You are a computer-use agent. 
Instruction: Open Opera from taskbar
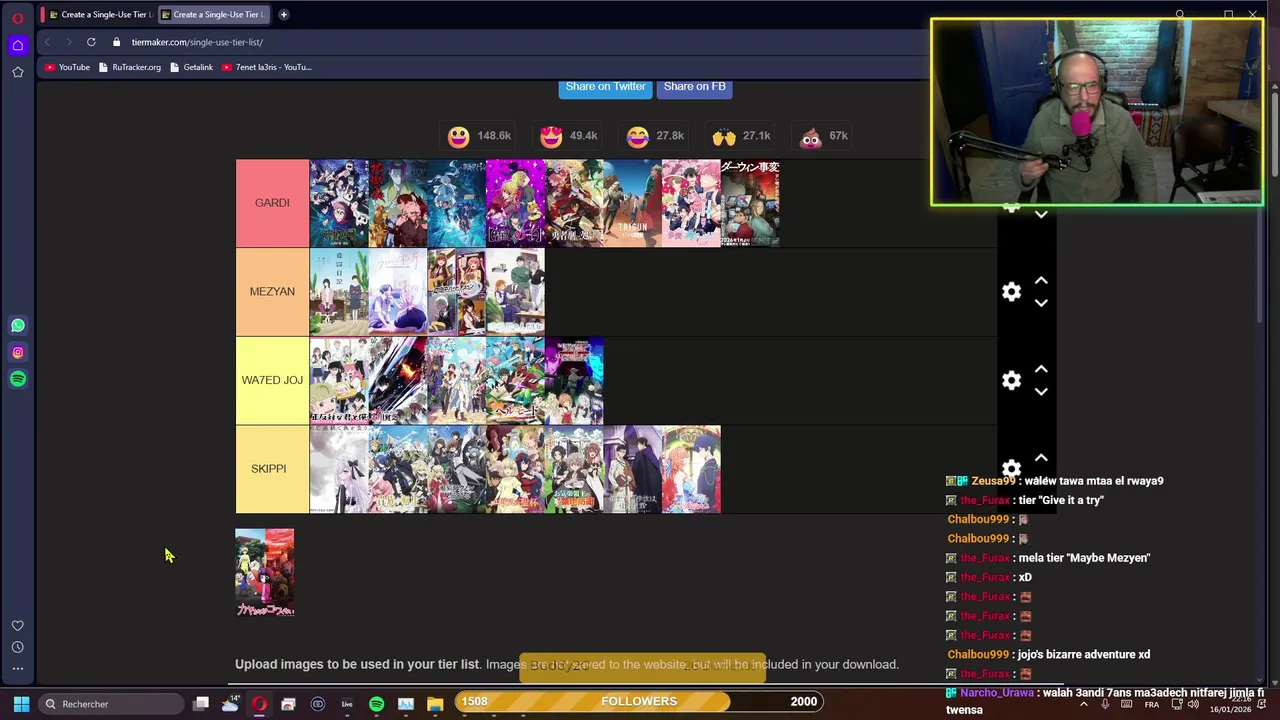[259, 704]
